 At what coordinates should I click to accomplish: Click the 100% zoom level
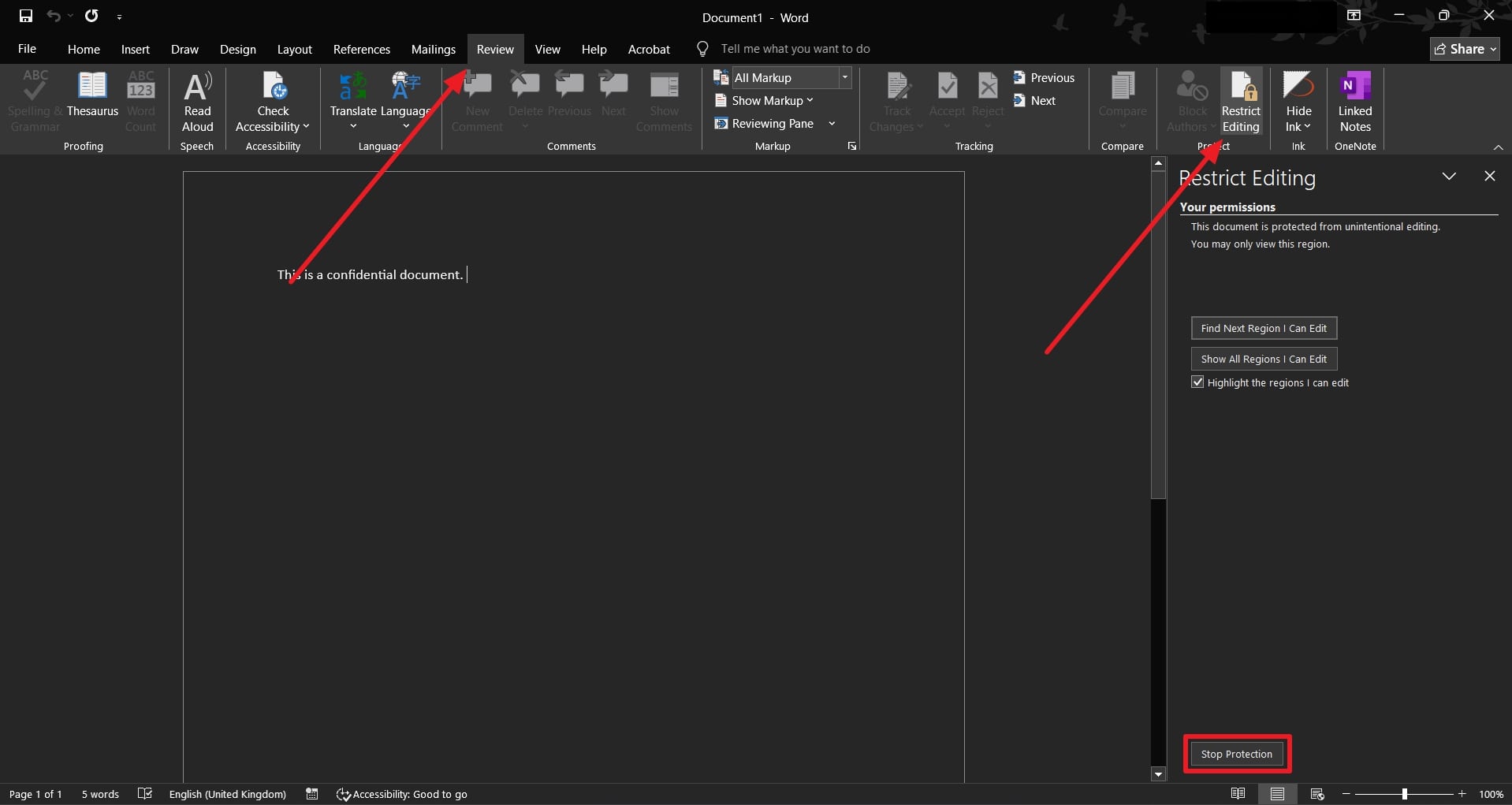point(1491,794)
